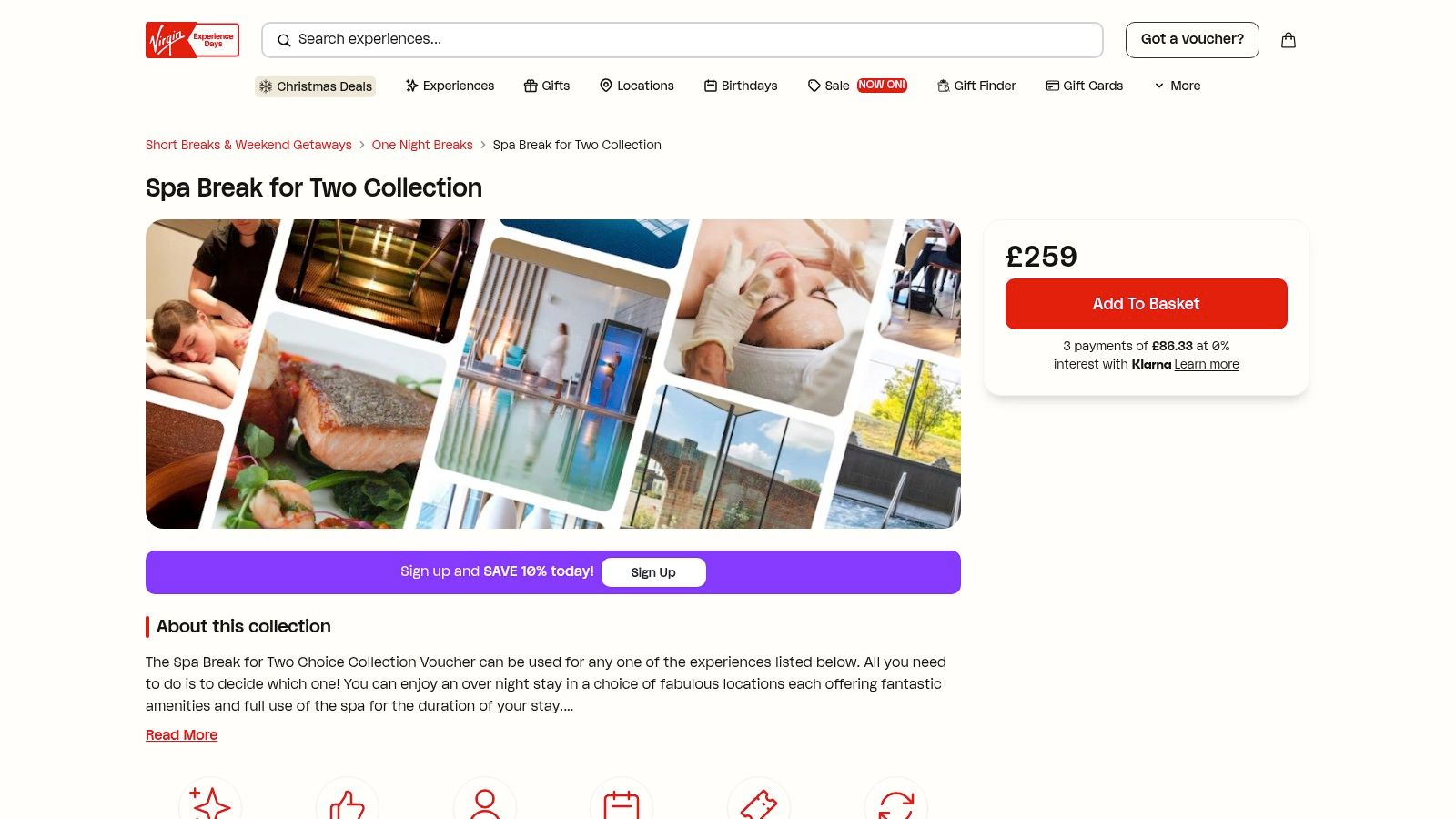Open the shopping basket icon
Screen dimensions: 1456x819
coord(1289,40)
